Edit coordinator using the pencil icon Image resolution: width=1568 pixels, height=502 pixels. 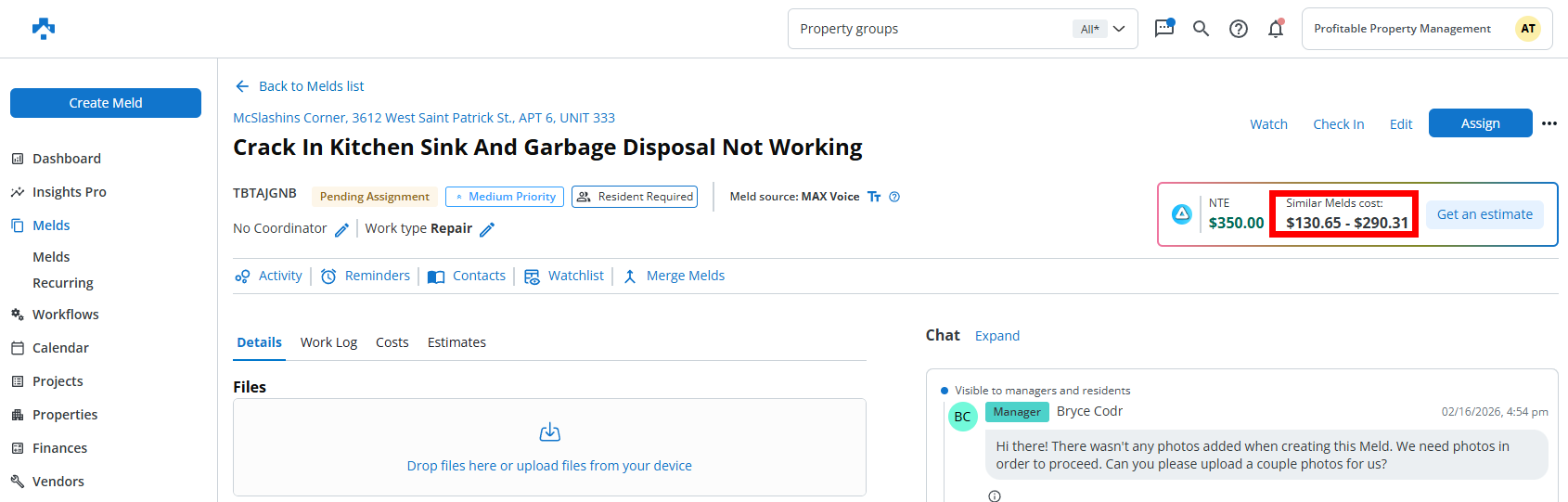[x=341, y=229]
